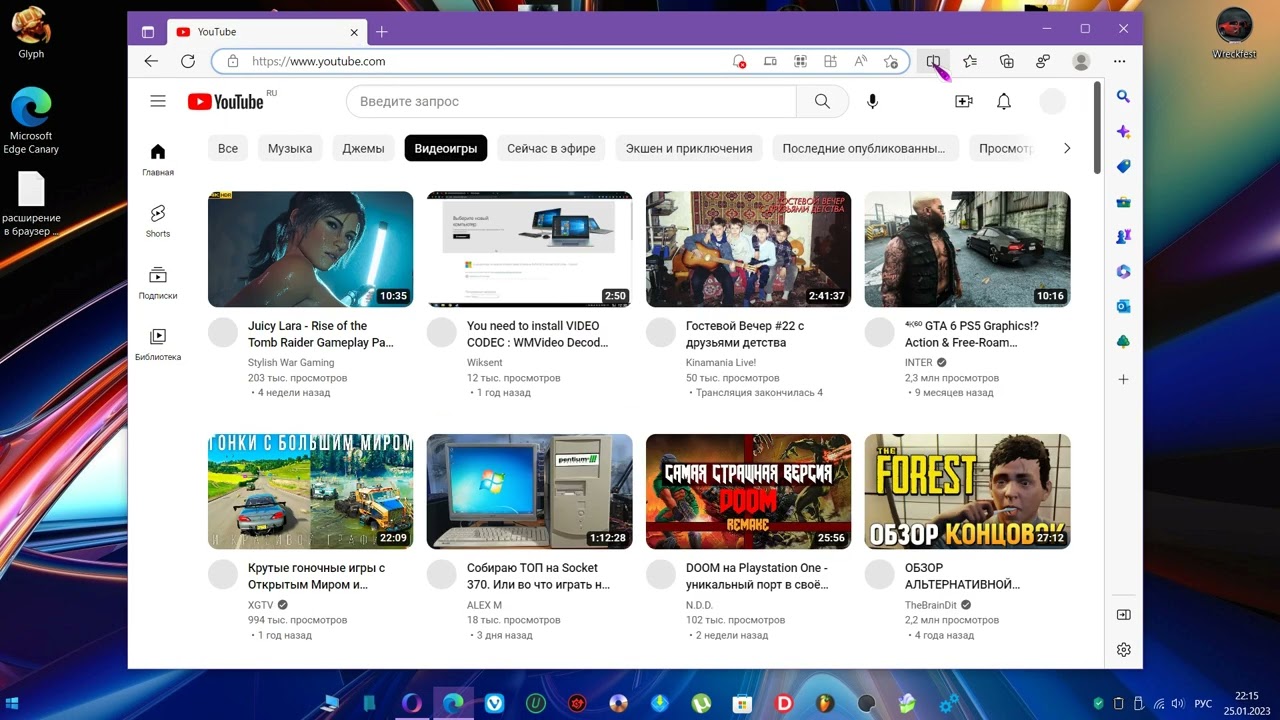1280x720 pixels.
Task: Open Edge settings and more menu
Action: [1120, 61]
